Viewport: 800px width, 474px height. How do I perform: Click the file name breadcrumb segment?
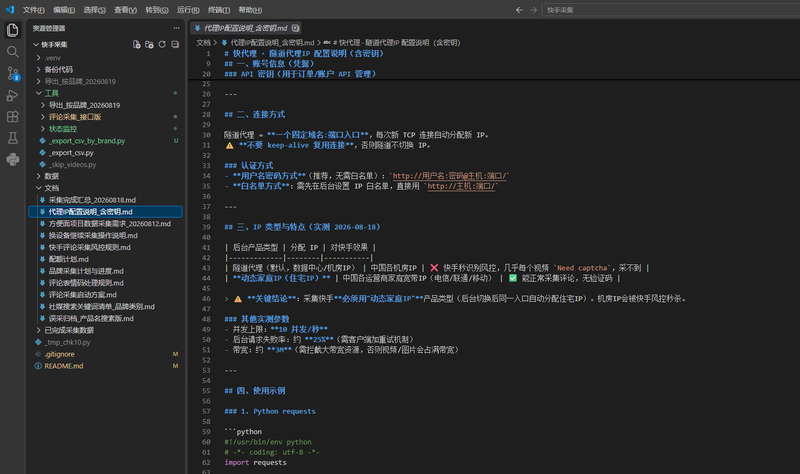[268, 43]
